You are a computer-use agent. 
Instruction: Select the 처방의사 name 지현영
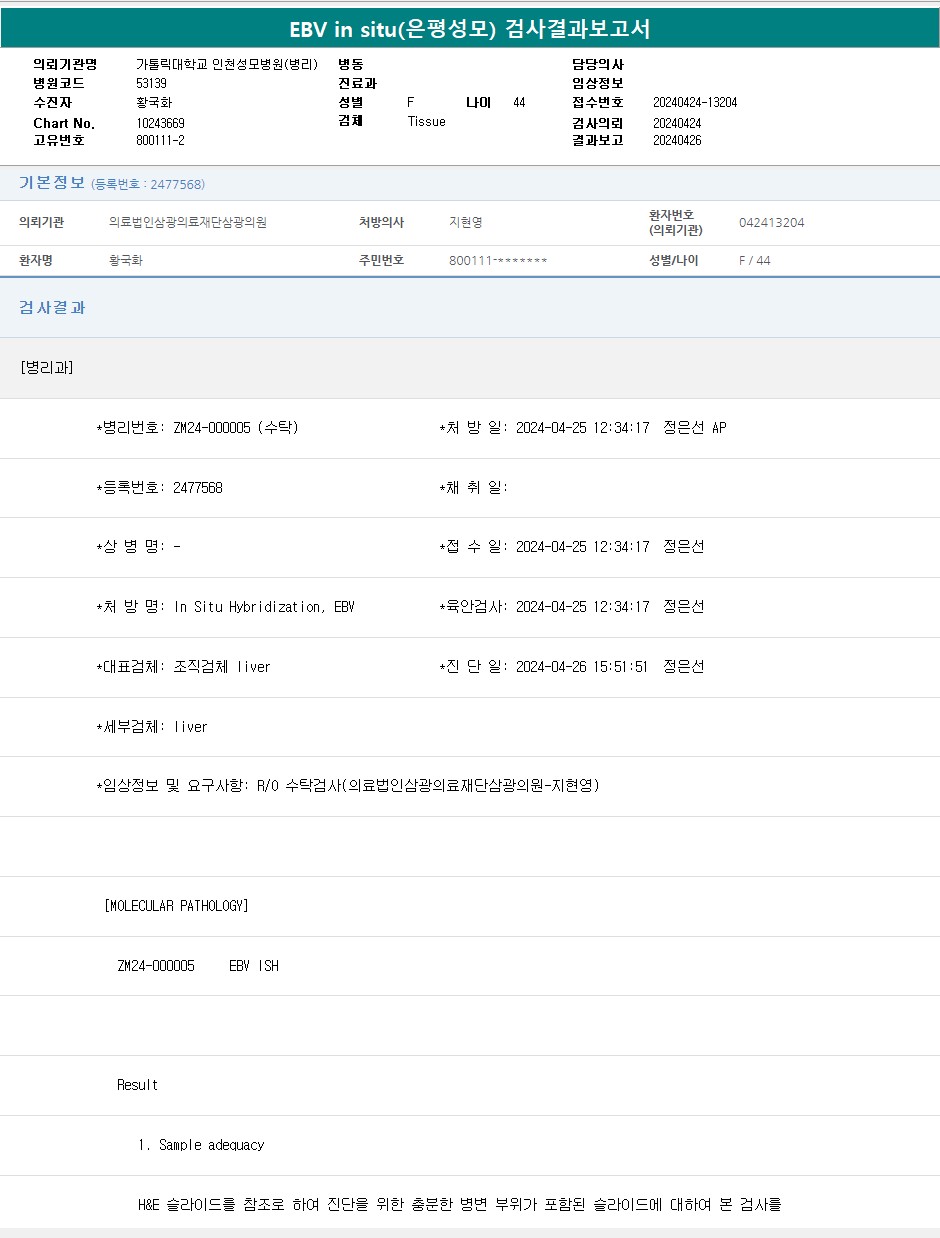465,223
